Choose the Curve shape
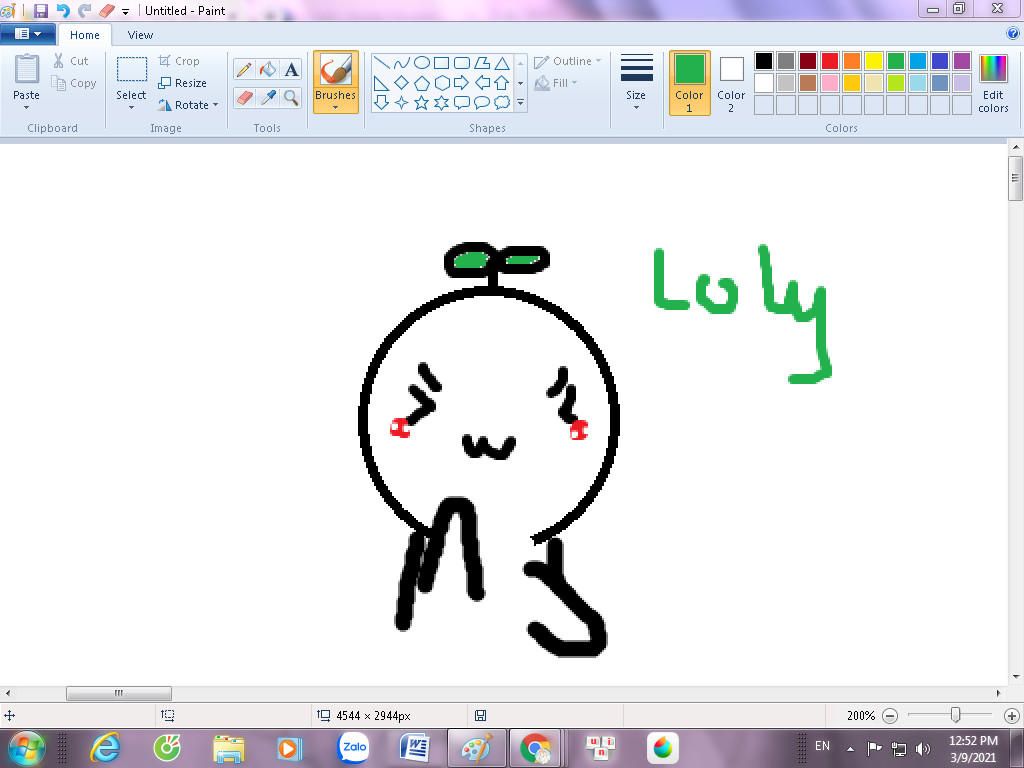 (x=402, y=63)
